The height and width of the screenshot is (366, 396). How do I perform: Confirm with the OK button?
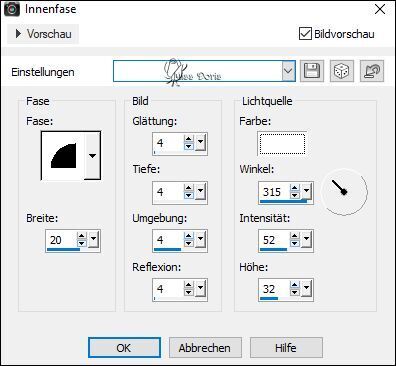(x=124, y=348)
